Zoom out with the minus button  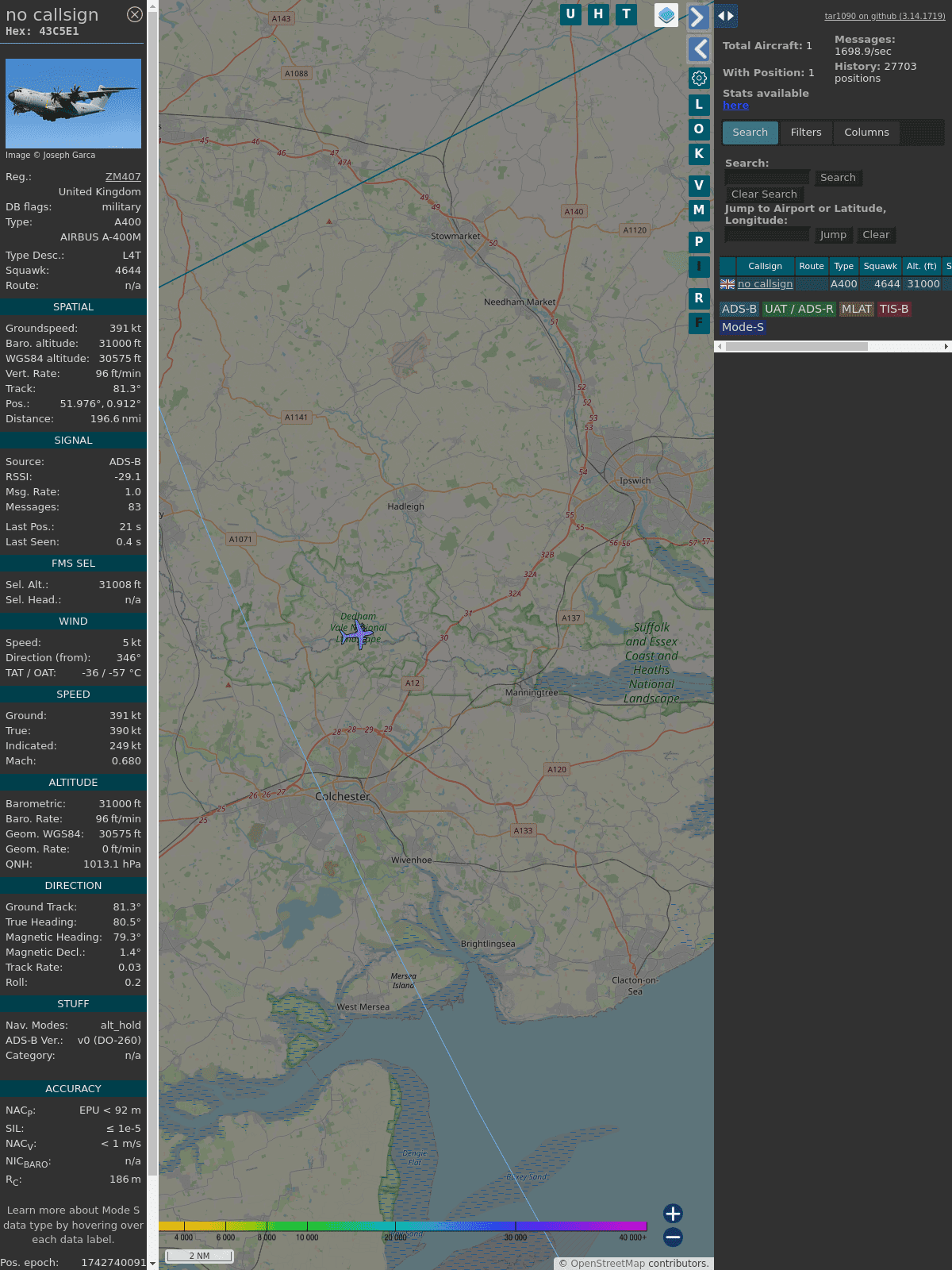[x=673, y=1237]
